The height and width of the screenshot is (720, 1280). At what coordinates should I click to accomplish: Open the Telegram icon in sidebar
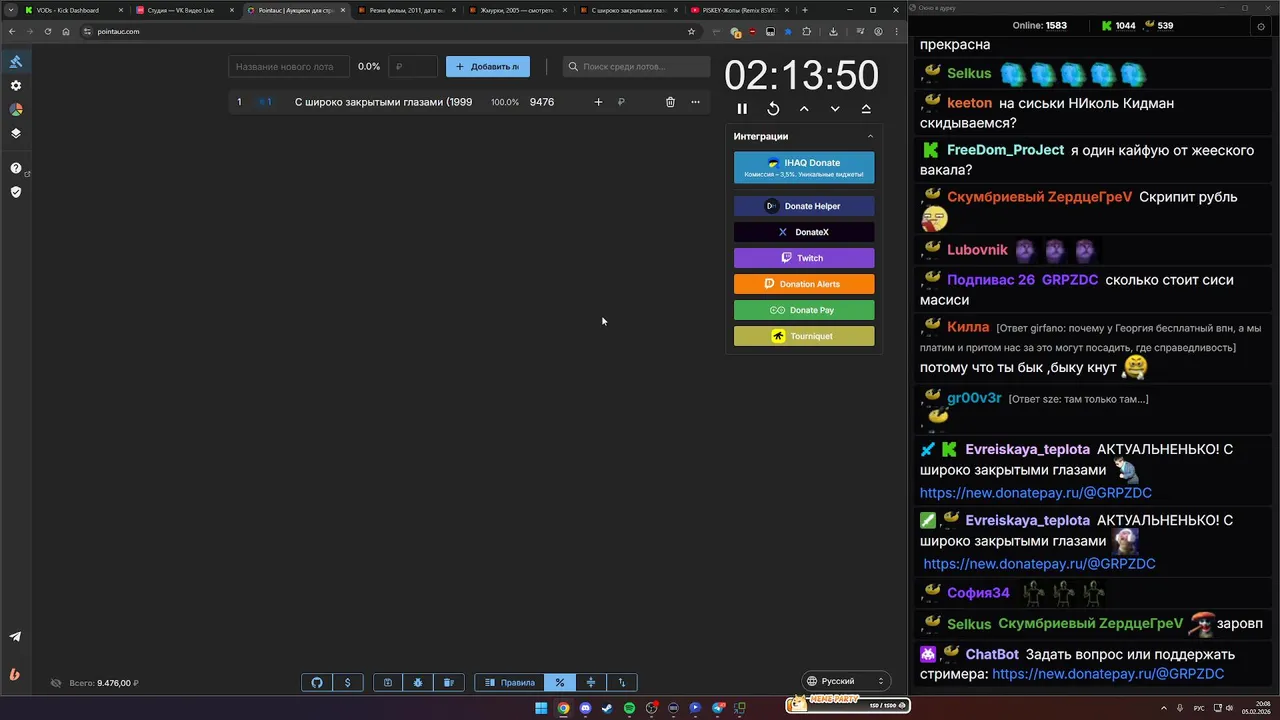[16, 636]
